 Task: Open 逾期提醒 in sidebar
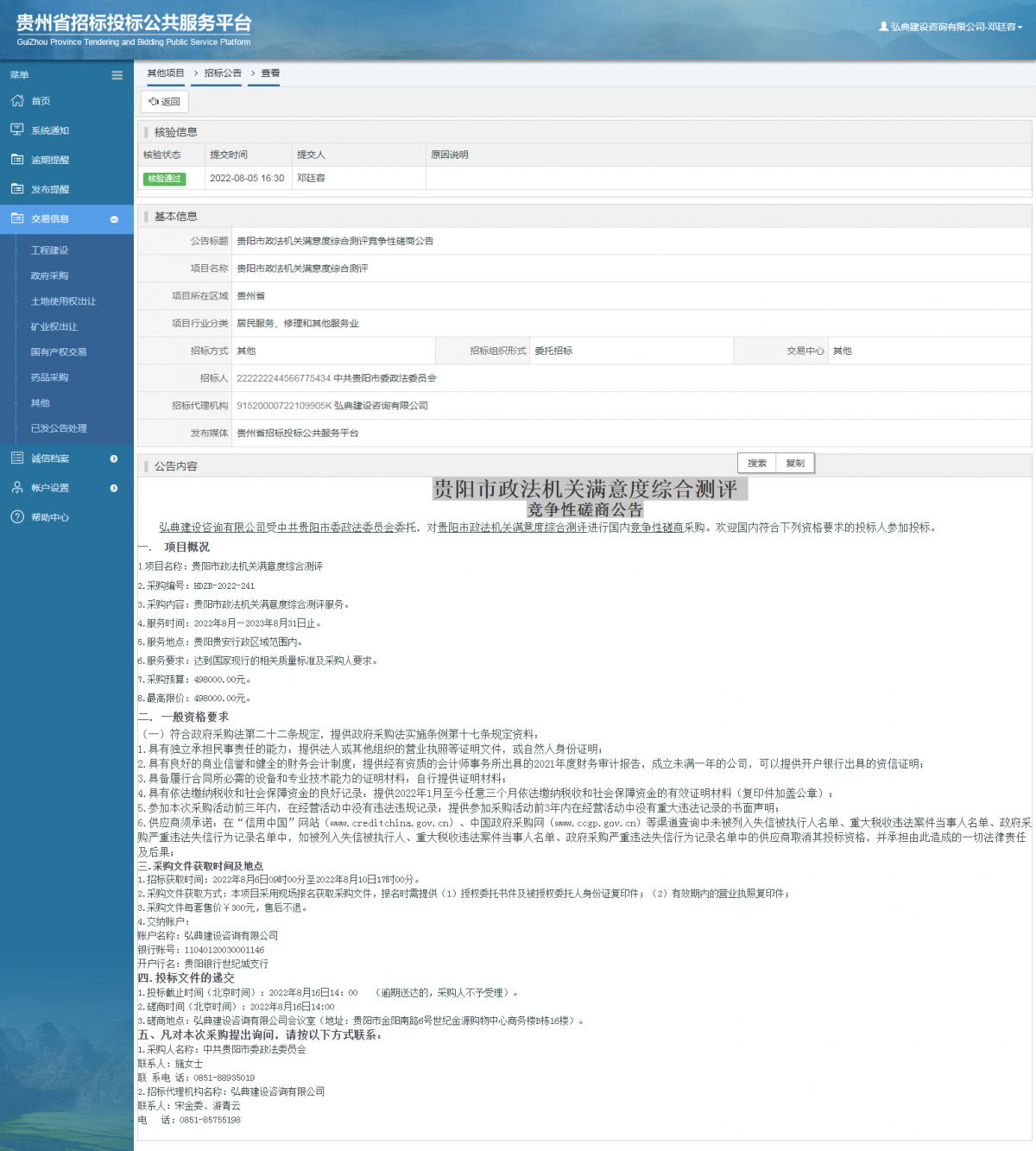(50, 160)
